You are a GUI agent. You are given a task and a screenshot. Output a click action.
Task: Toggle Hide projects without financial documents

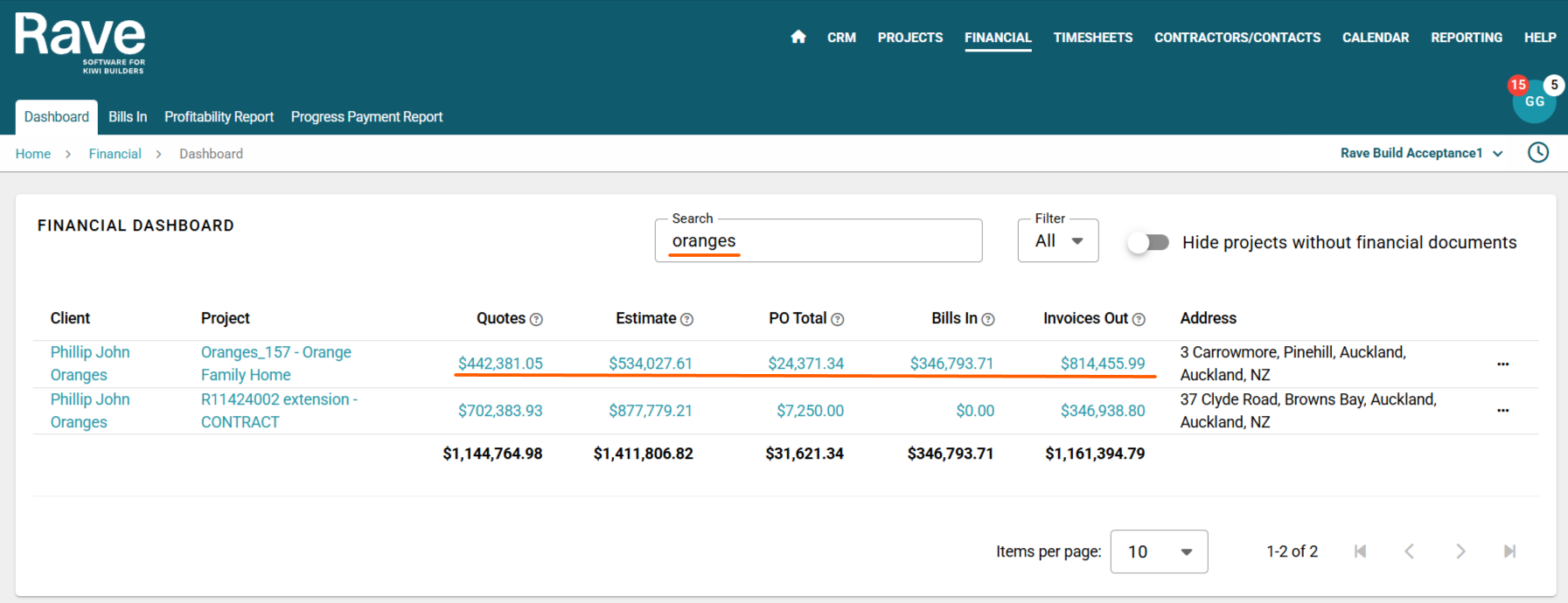click(1148, 242)
